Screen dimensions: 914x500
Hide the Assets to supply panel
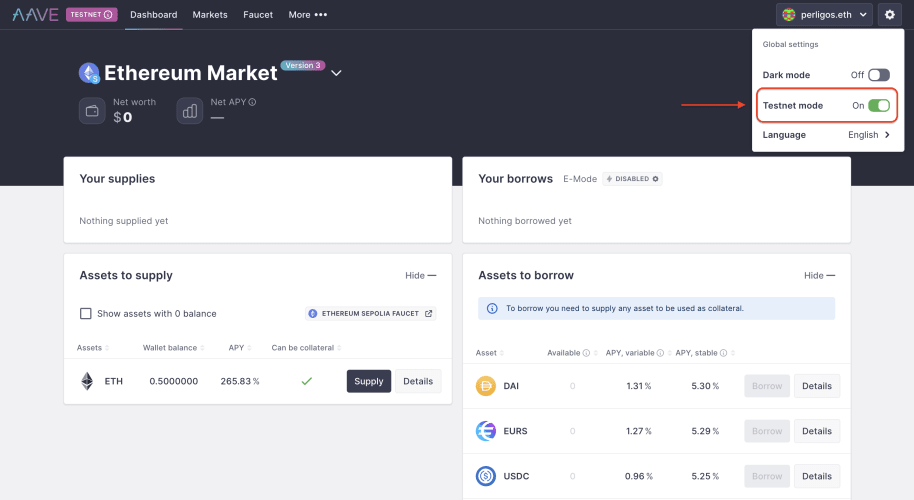tap(420, 275)
